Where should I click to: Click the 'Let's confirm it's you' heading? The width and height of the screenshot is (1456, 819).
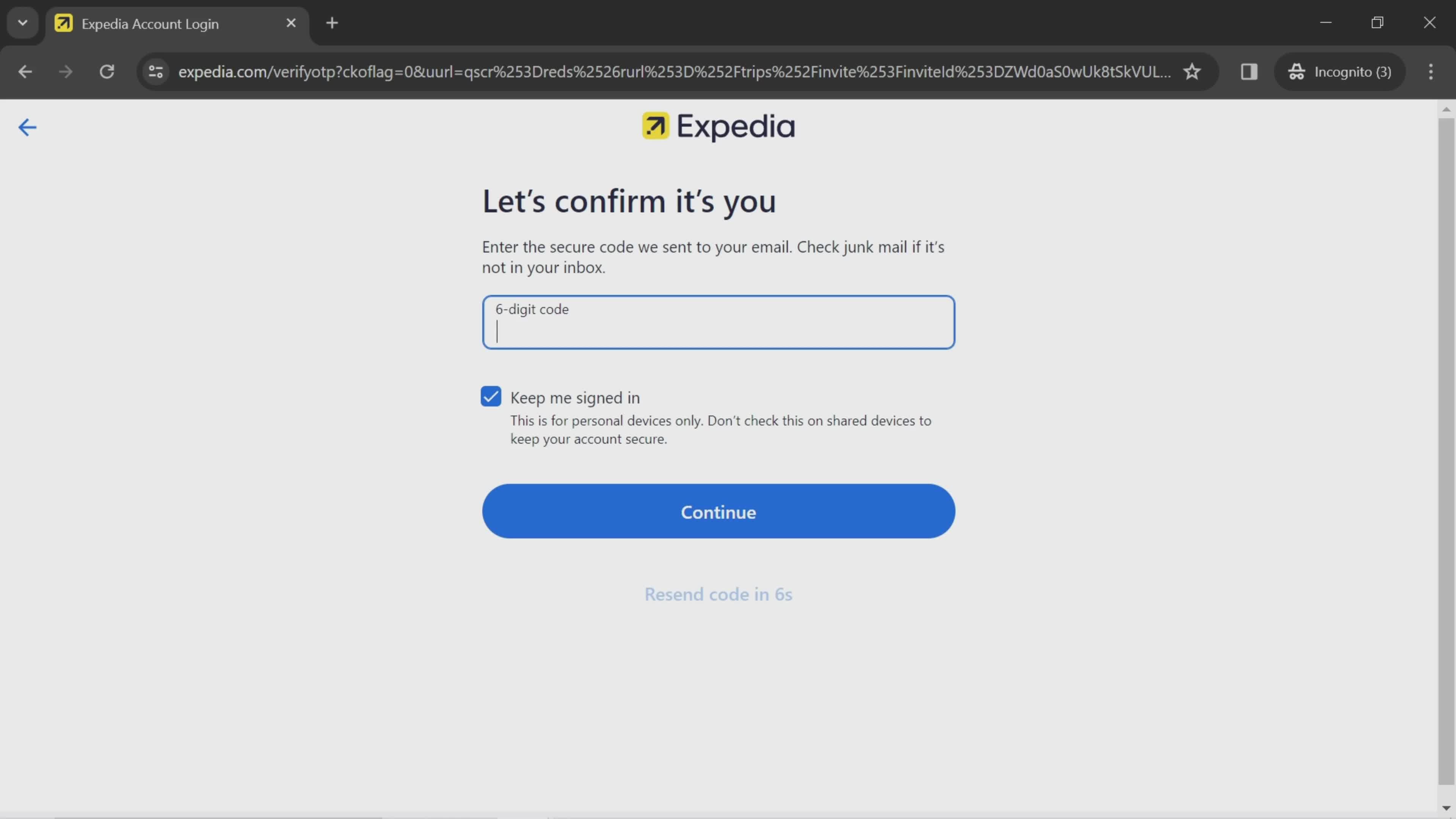point(629,202)
